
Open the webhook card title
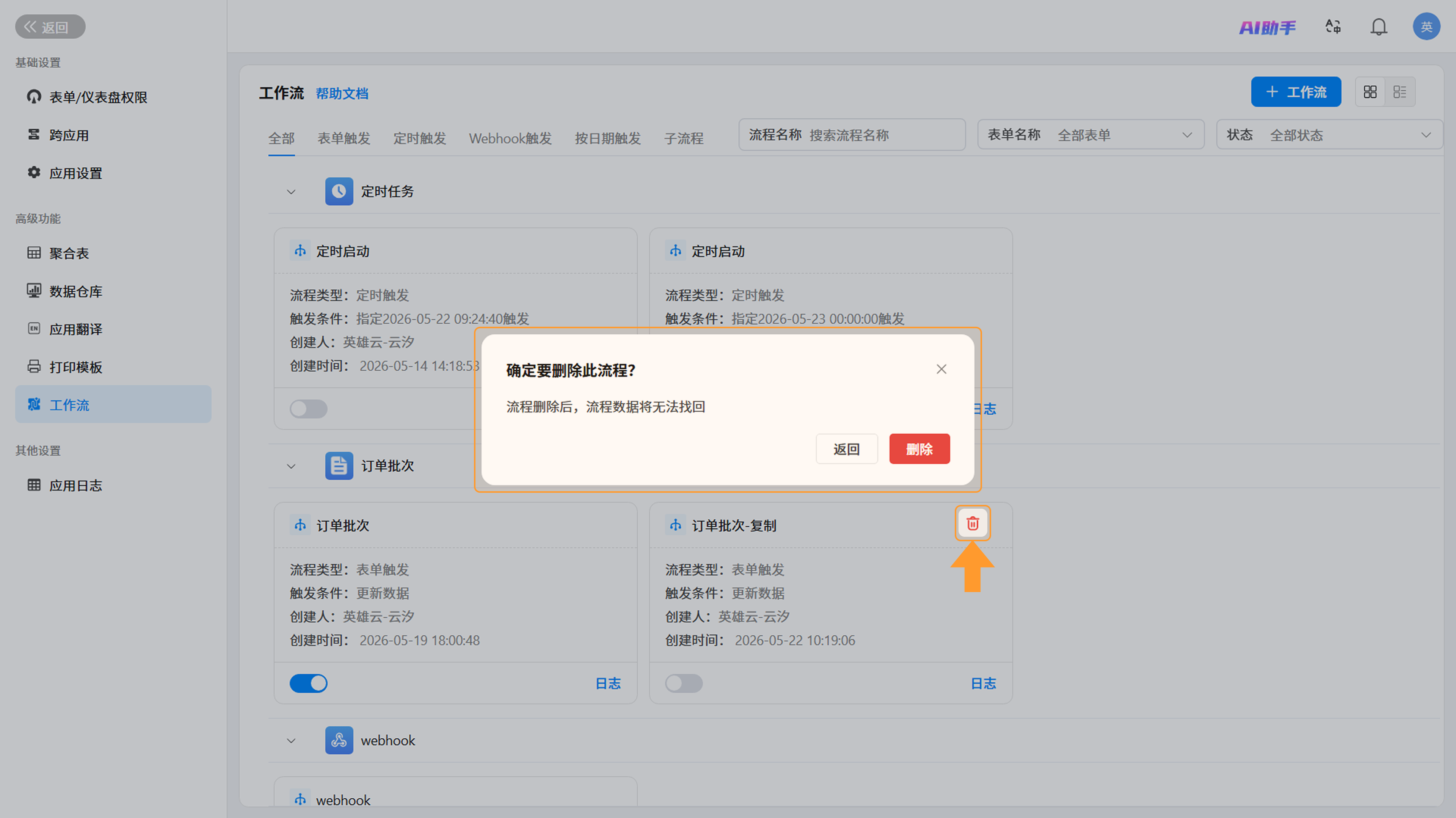tap(343, 800)
